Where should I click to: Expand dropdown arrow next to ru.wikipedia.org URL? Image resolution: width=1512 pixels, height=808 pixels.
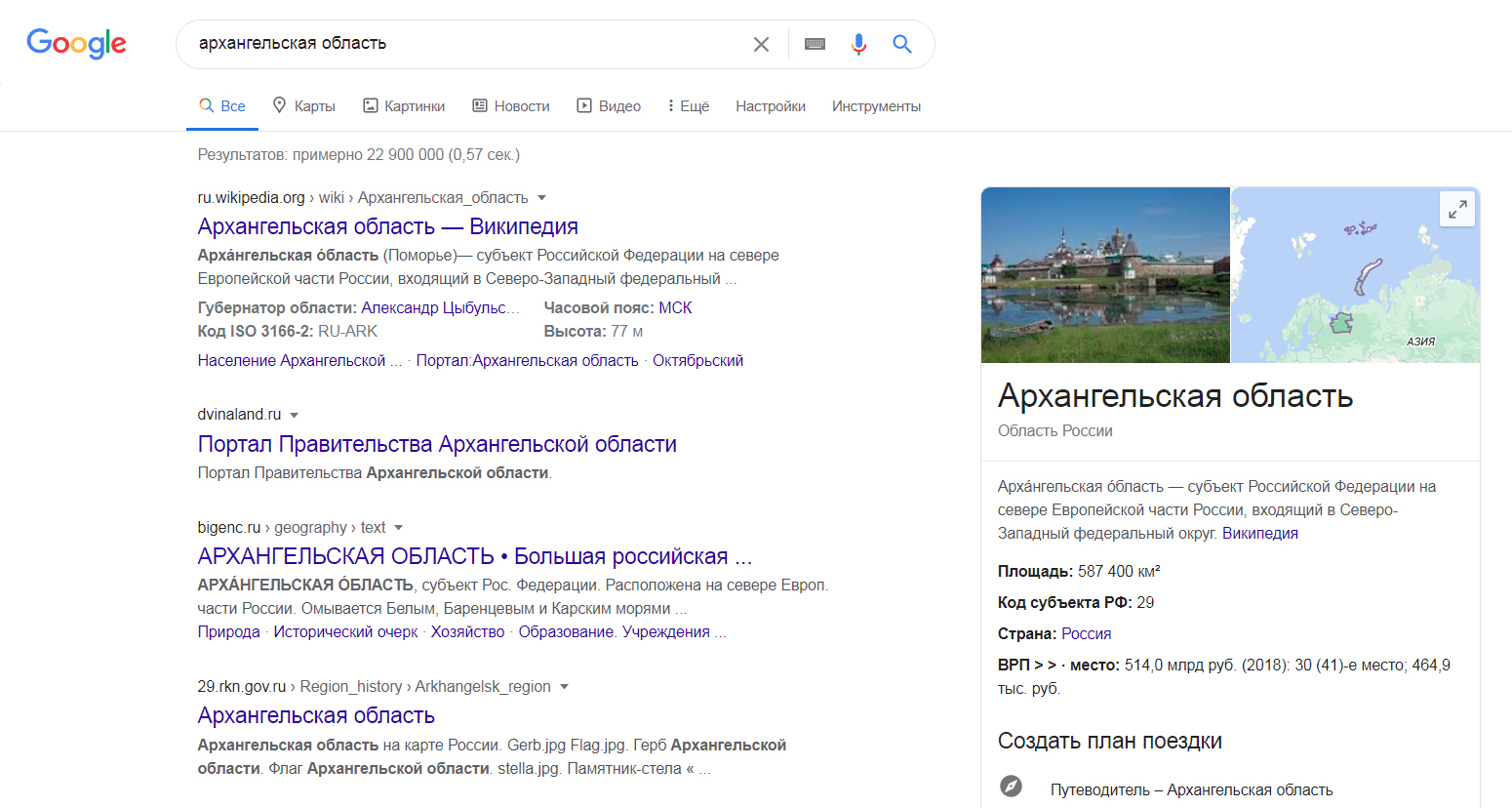pyautogui.click(x=542, y=198)
